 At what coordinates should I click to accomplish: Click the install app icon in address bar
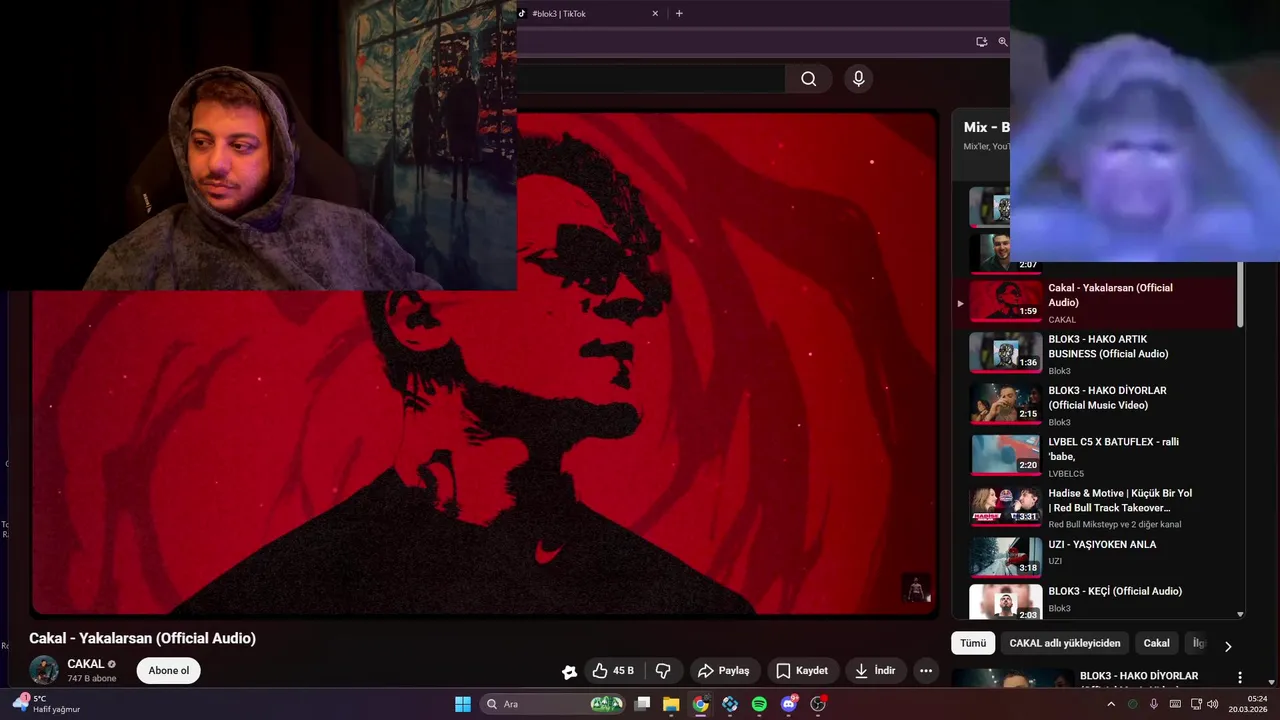(982, 42)
